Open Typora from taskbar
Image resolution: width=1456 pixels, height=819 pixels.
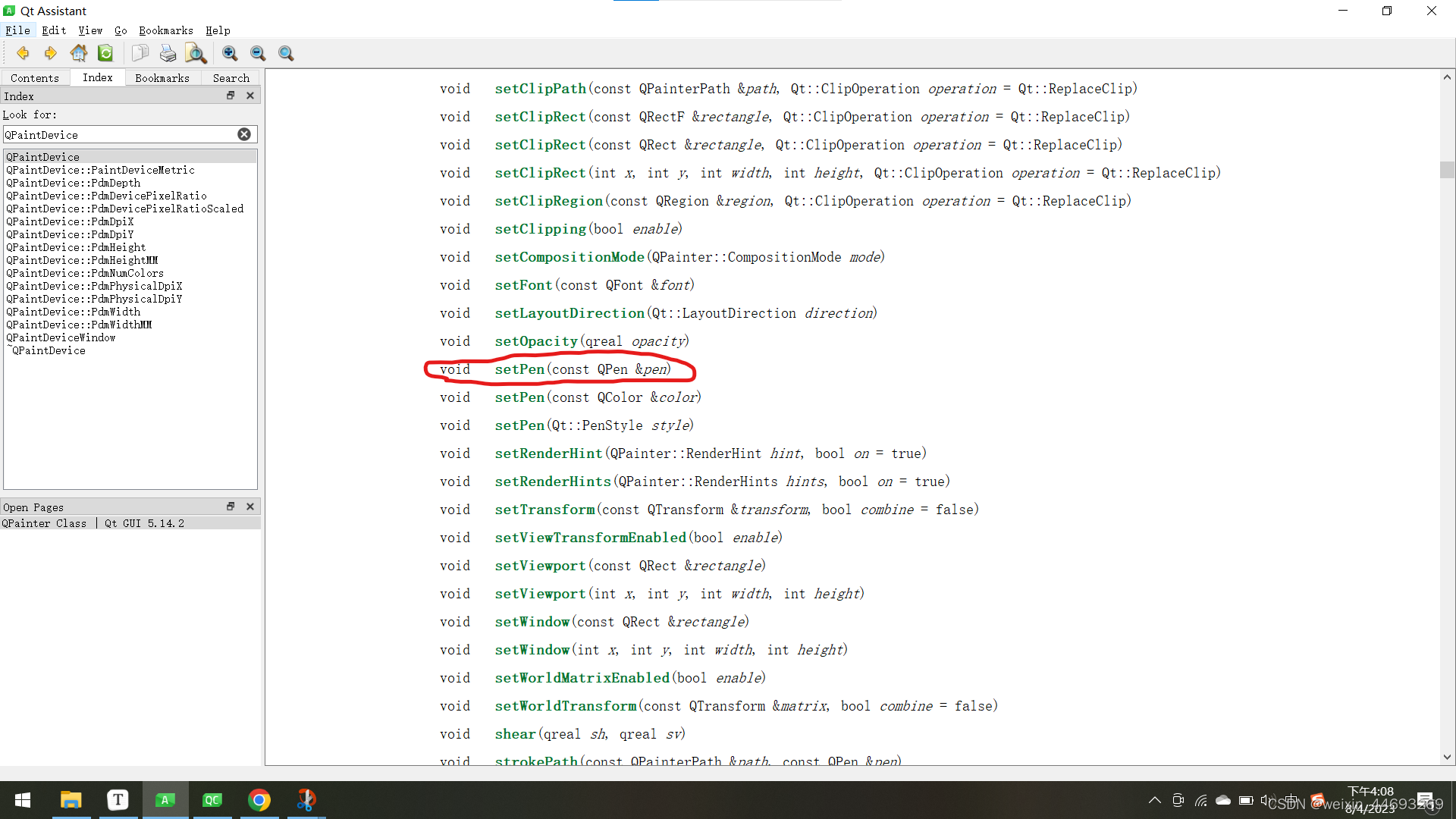[118, 800]
